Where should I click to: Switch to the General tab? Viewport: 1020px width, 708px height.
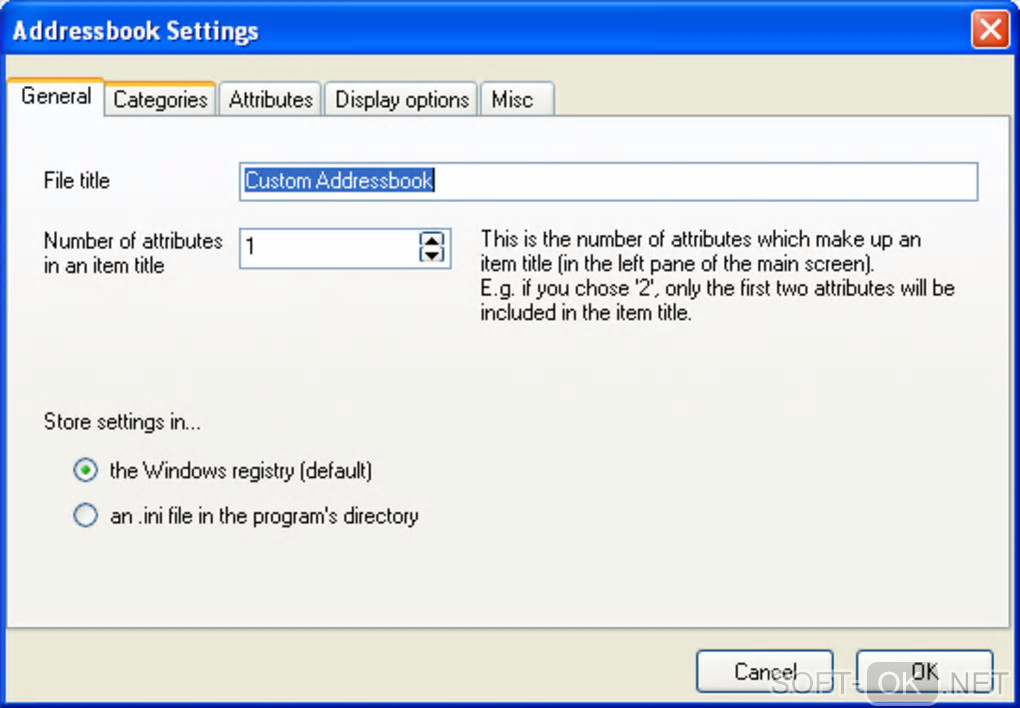coord(56,97)
